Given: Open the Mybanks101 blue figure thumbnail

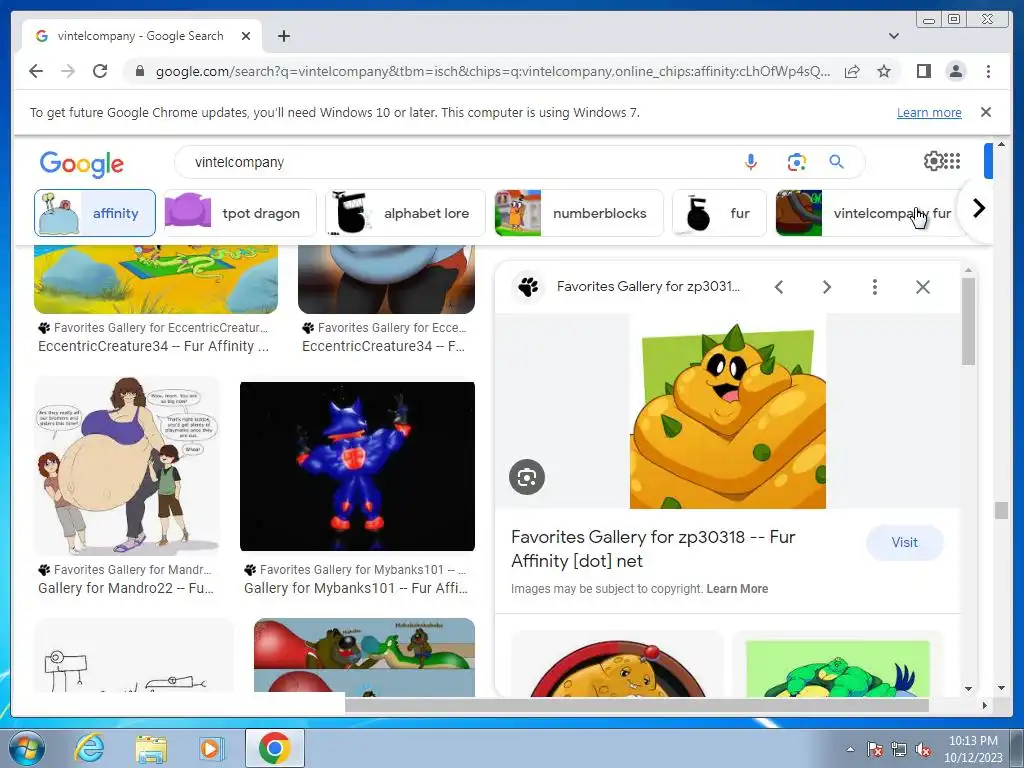Looking at the screenshot, I should 357,466.
